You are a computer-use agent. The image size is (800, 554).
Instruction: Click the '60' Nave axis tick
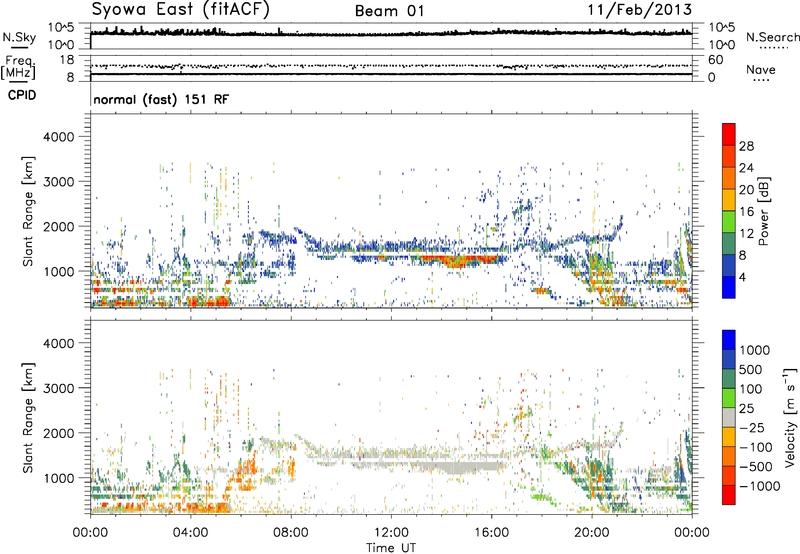click(x=715, y=60)
